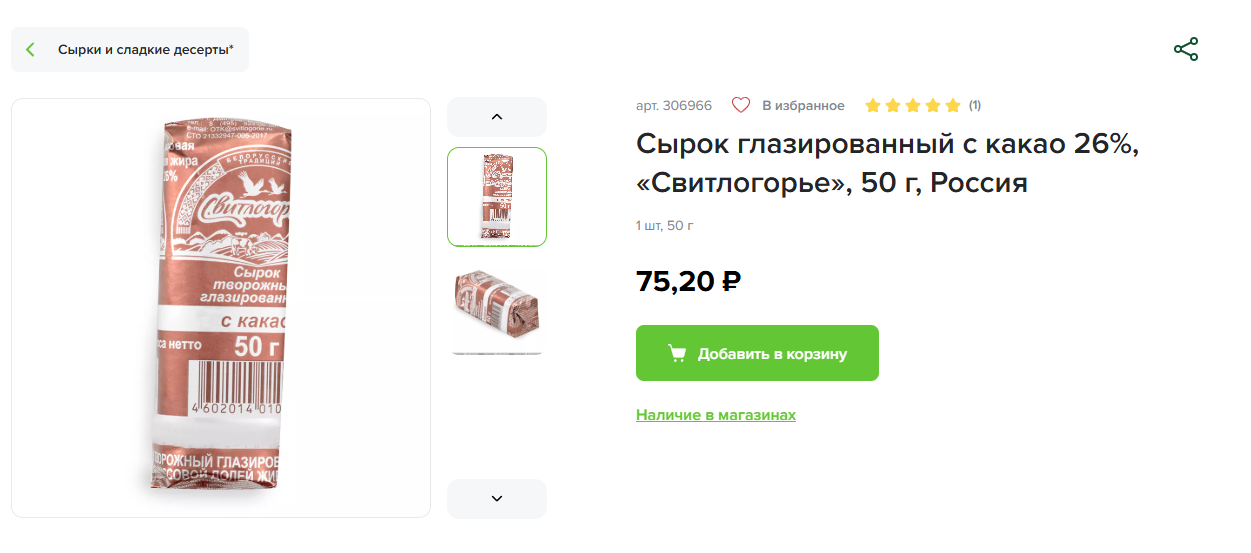1251x553 pixels.
Task: Click the heart favorites icon
Action: [741, 105]
